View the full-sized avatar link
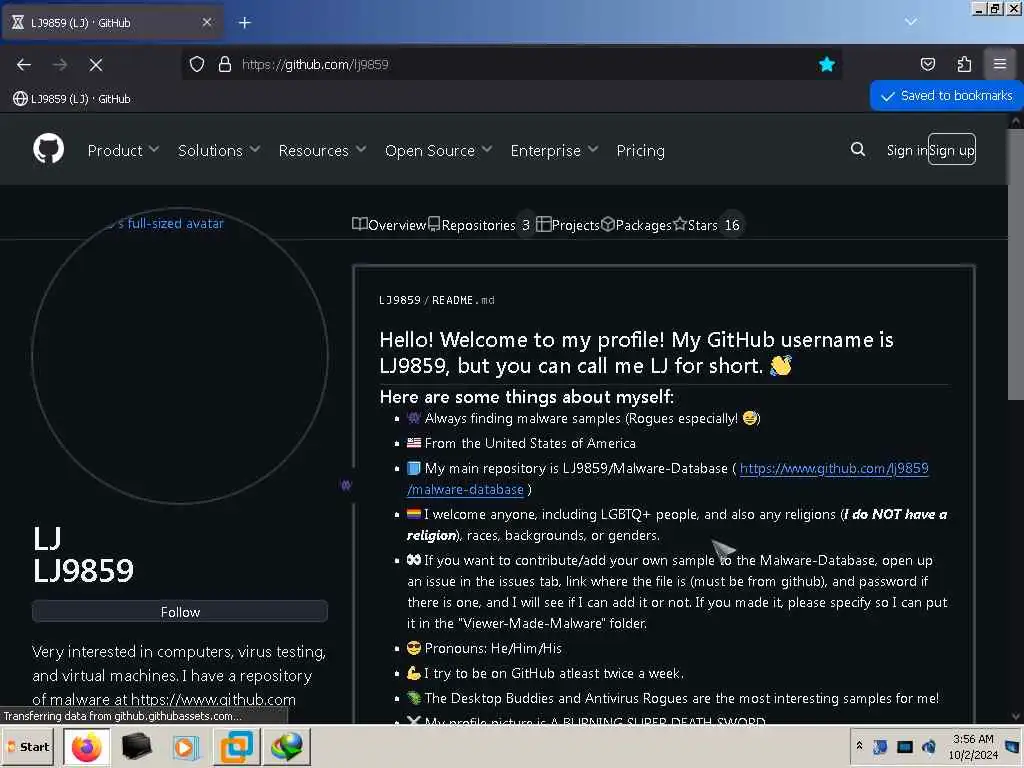The image size is (1024, 768). (x=171, y=223)
